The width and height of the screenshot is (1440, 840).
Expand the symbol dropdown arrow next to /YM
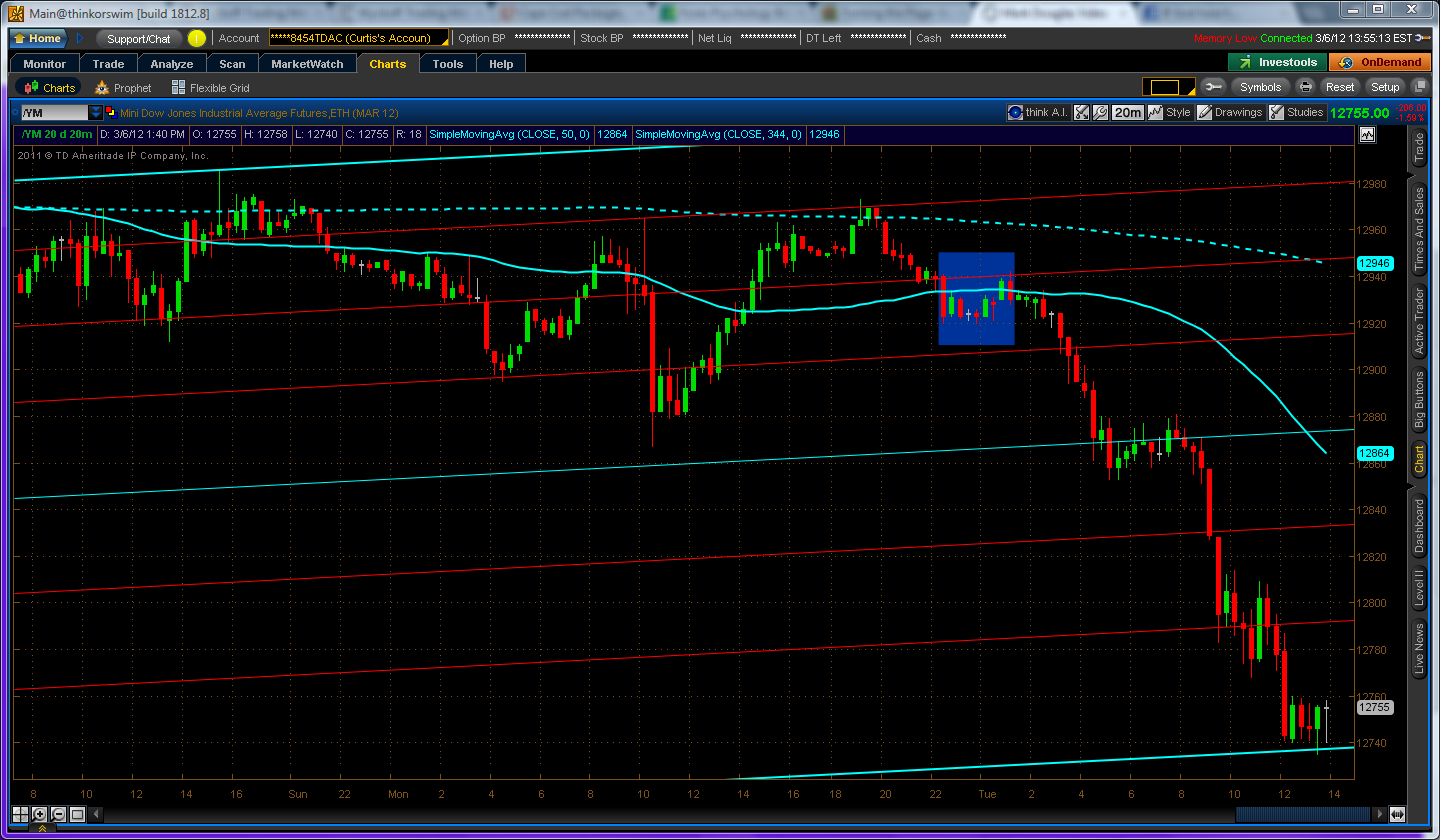click(x=96, y=113)
